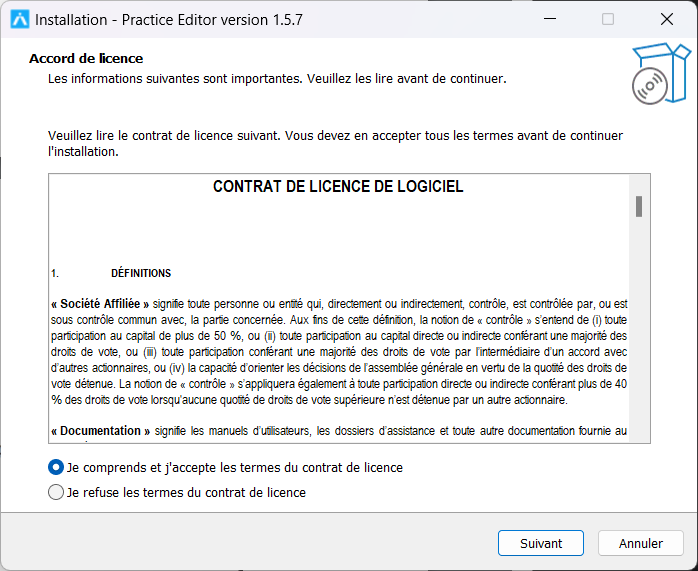Click the maximize window button
The image size is (698, 571).
[x=608, y=19]
